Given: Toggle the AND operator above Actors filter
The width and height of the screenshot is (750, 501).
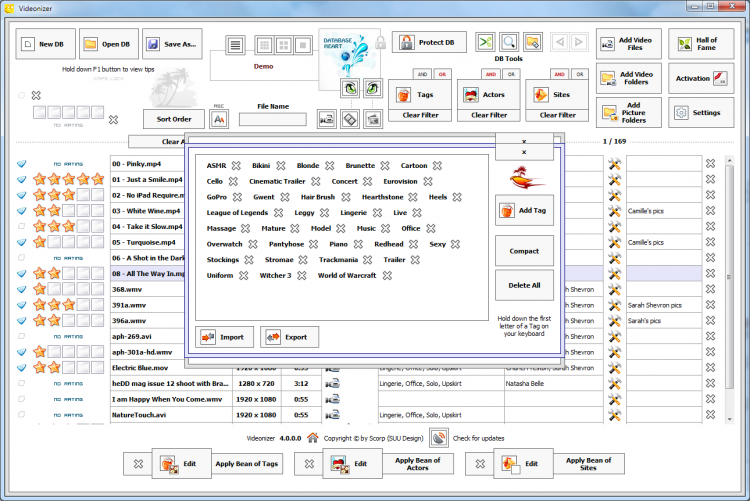Looking at the screenshot, I should 491,74.
